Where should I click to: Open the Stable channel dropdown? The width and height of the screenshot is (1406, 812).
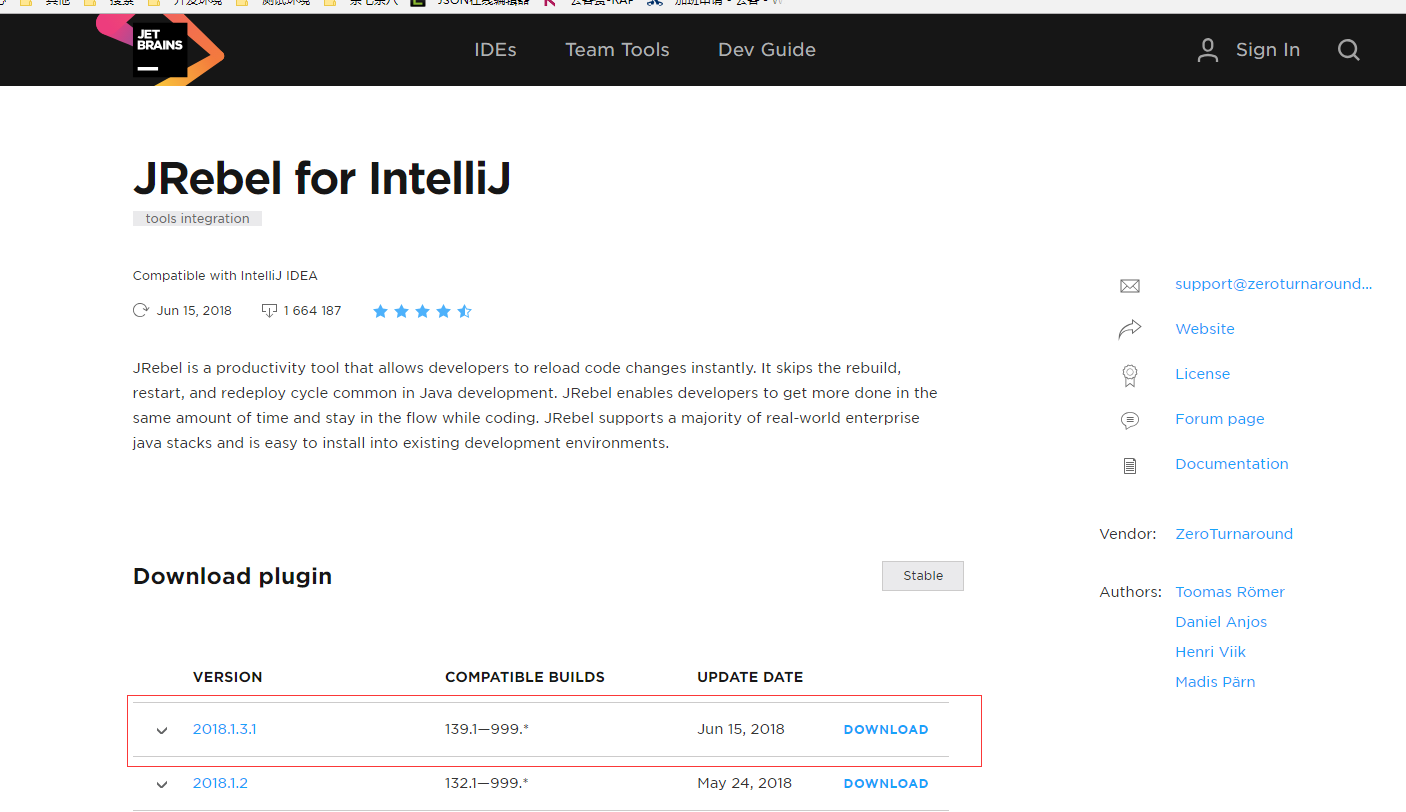[x=922, y=576]
